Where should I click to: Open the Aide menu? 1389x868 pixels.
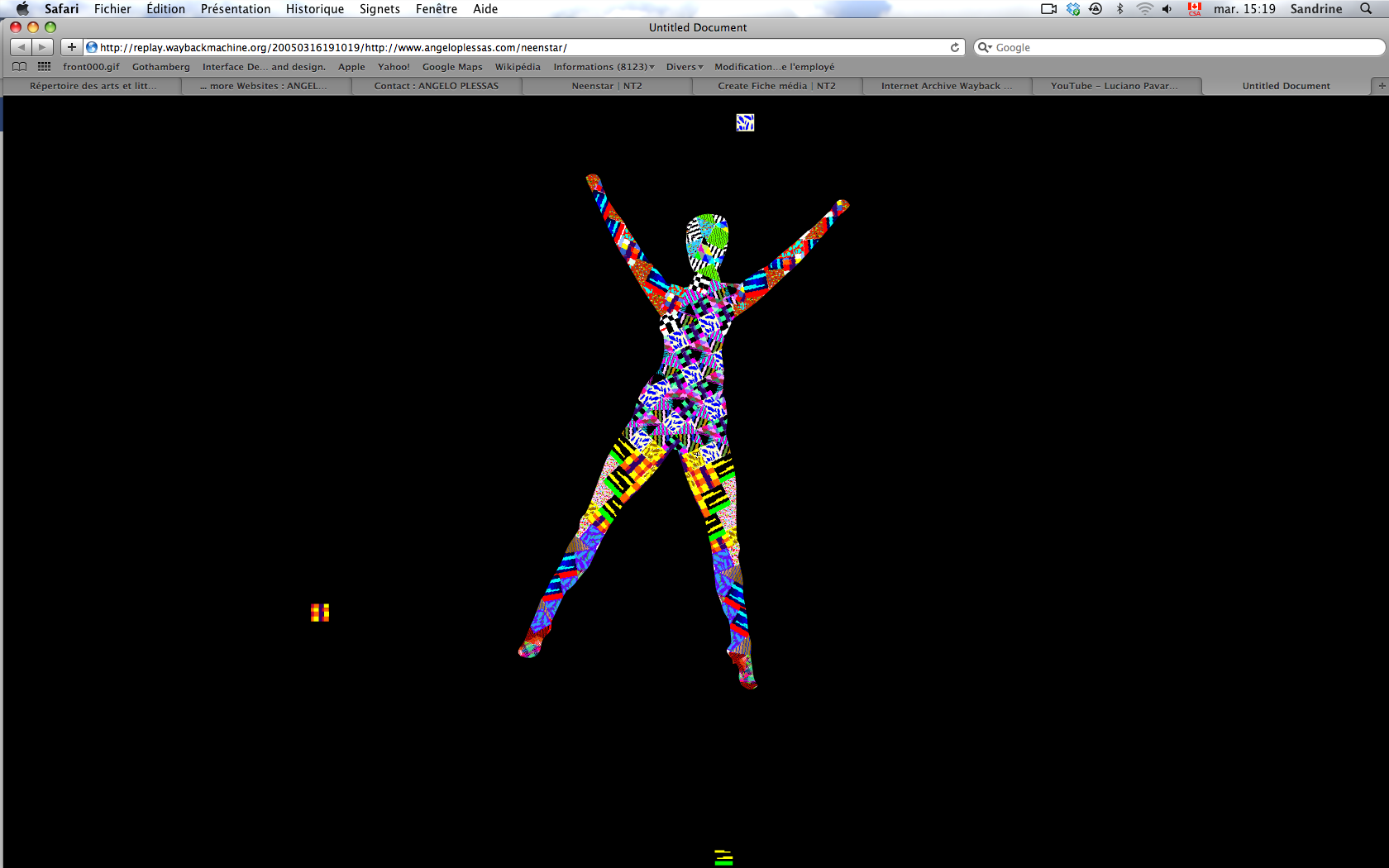coord(485,9)
